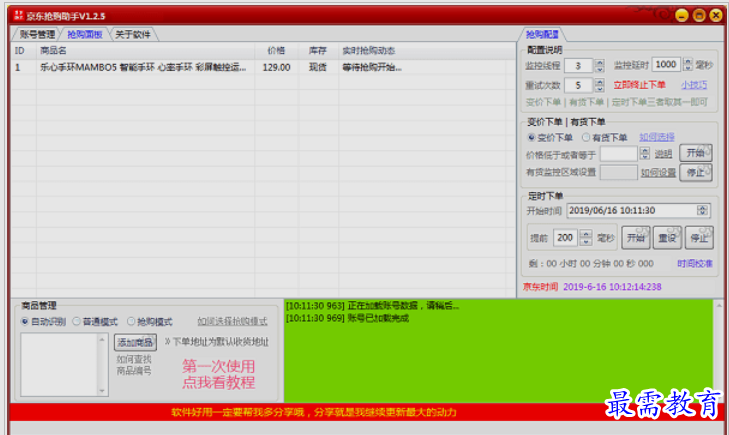Click 开始 in the 变价下单 section

coord(696,153)
